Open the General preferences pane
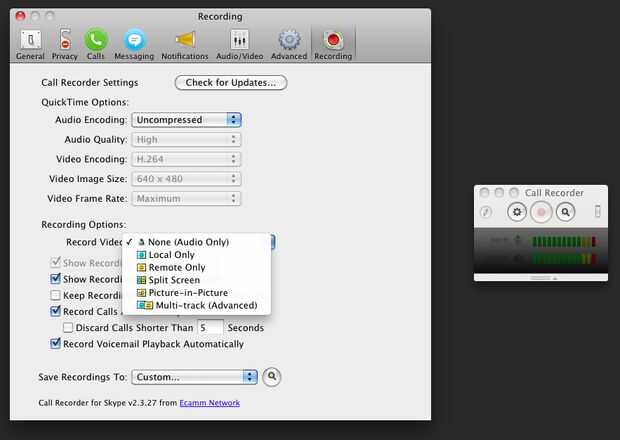Image resolution: width=620 pixels, height=440 pixels. (x=30, y=44)
